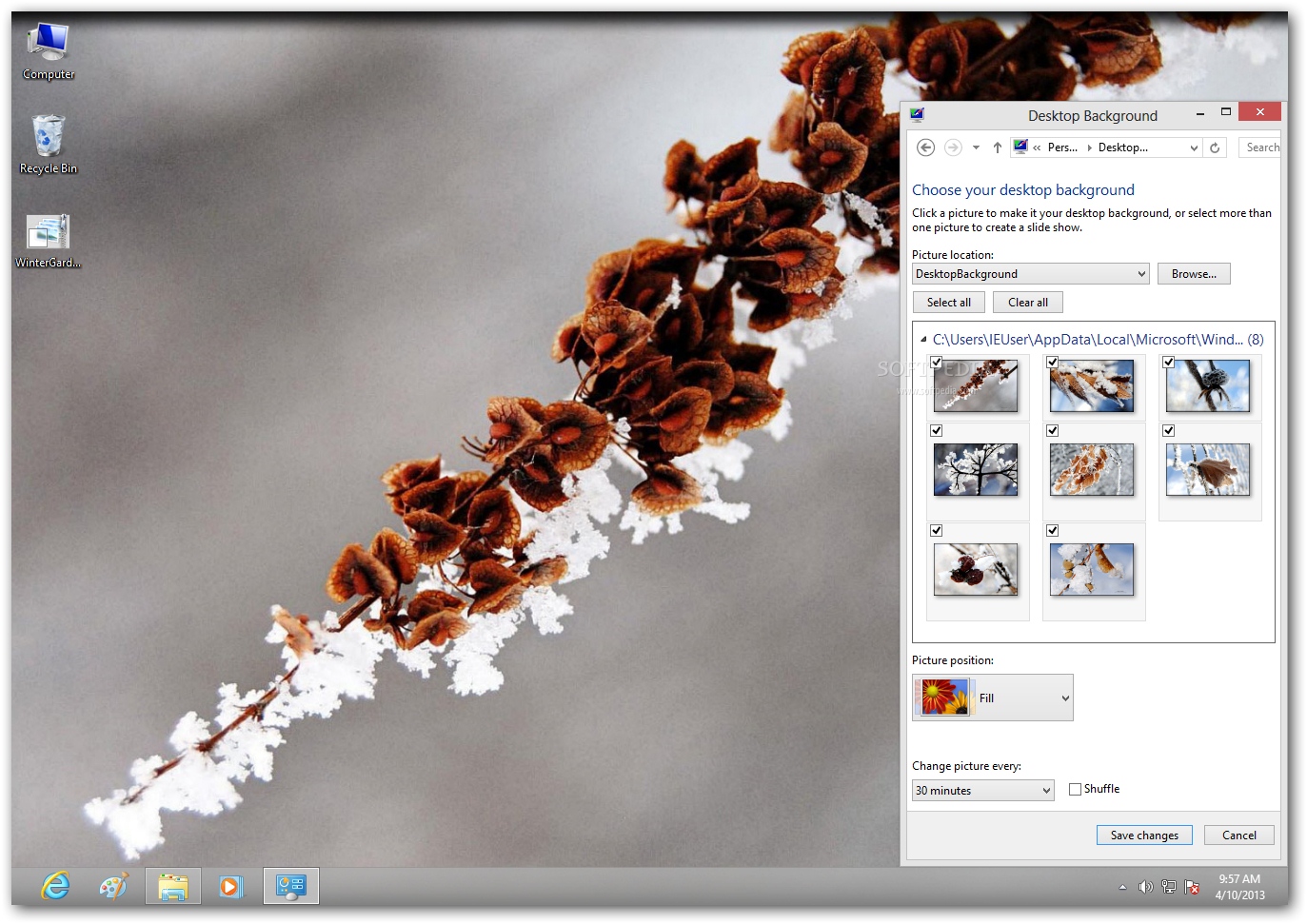Viewport: 1307px width, 924px height.
Task: Expand the address bar history dropdown
Action: [x=1194, y=147]
